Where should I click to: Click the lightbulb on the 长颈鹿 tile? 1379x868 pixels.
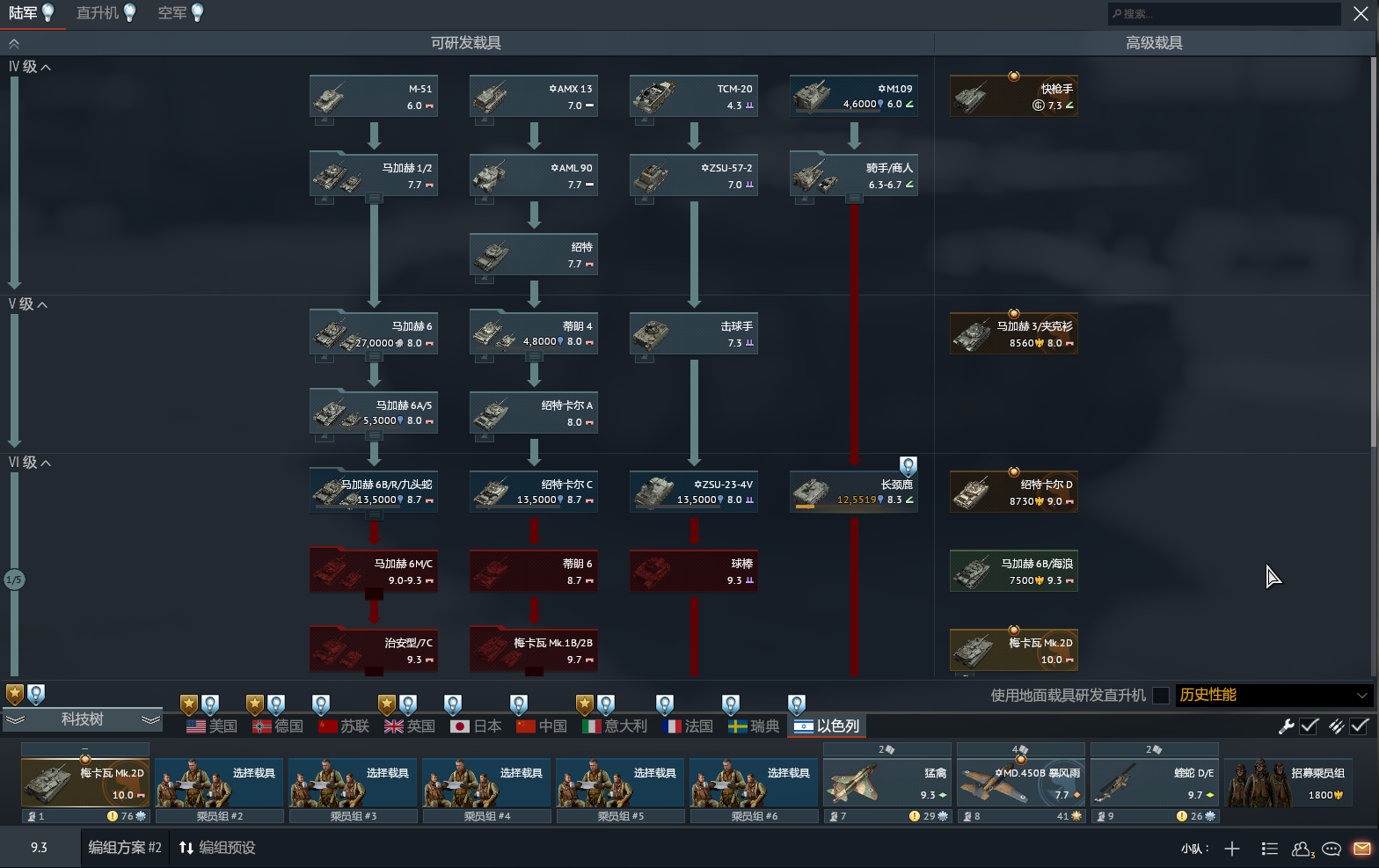908,466
